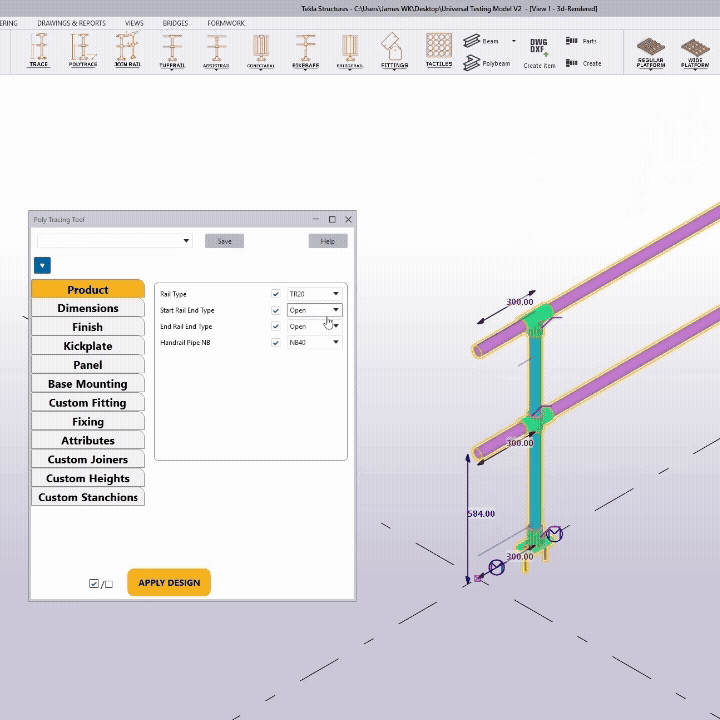This screenshot has height=720, width=720.
Task: Uncheck the Rail Type checkbox
Action: click(276, 294)
